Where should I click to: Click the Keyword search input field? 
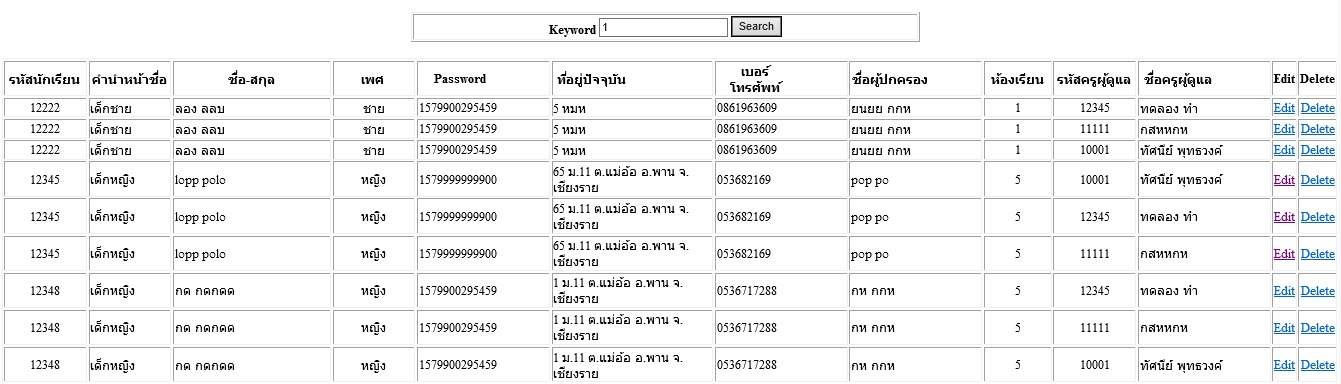click(663, 27)
